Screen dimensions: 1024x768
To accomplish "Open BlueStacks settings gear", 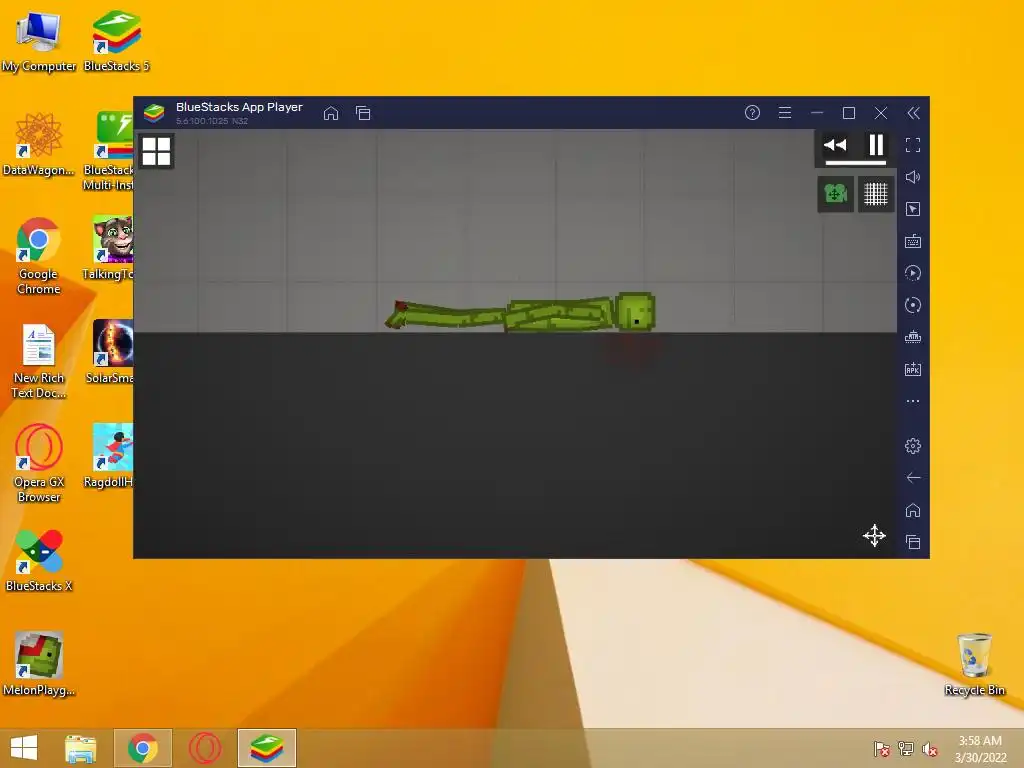I will coord(913,446).
